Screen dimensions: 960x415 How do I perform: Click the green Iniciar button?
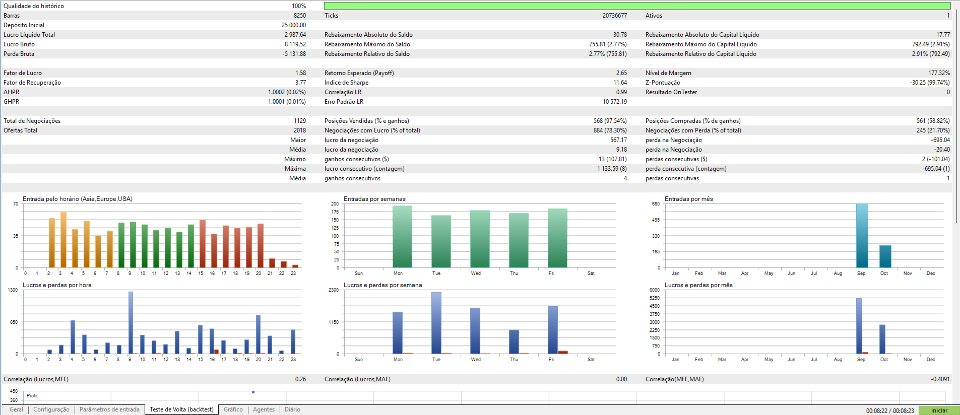(x=939, y=410)
